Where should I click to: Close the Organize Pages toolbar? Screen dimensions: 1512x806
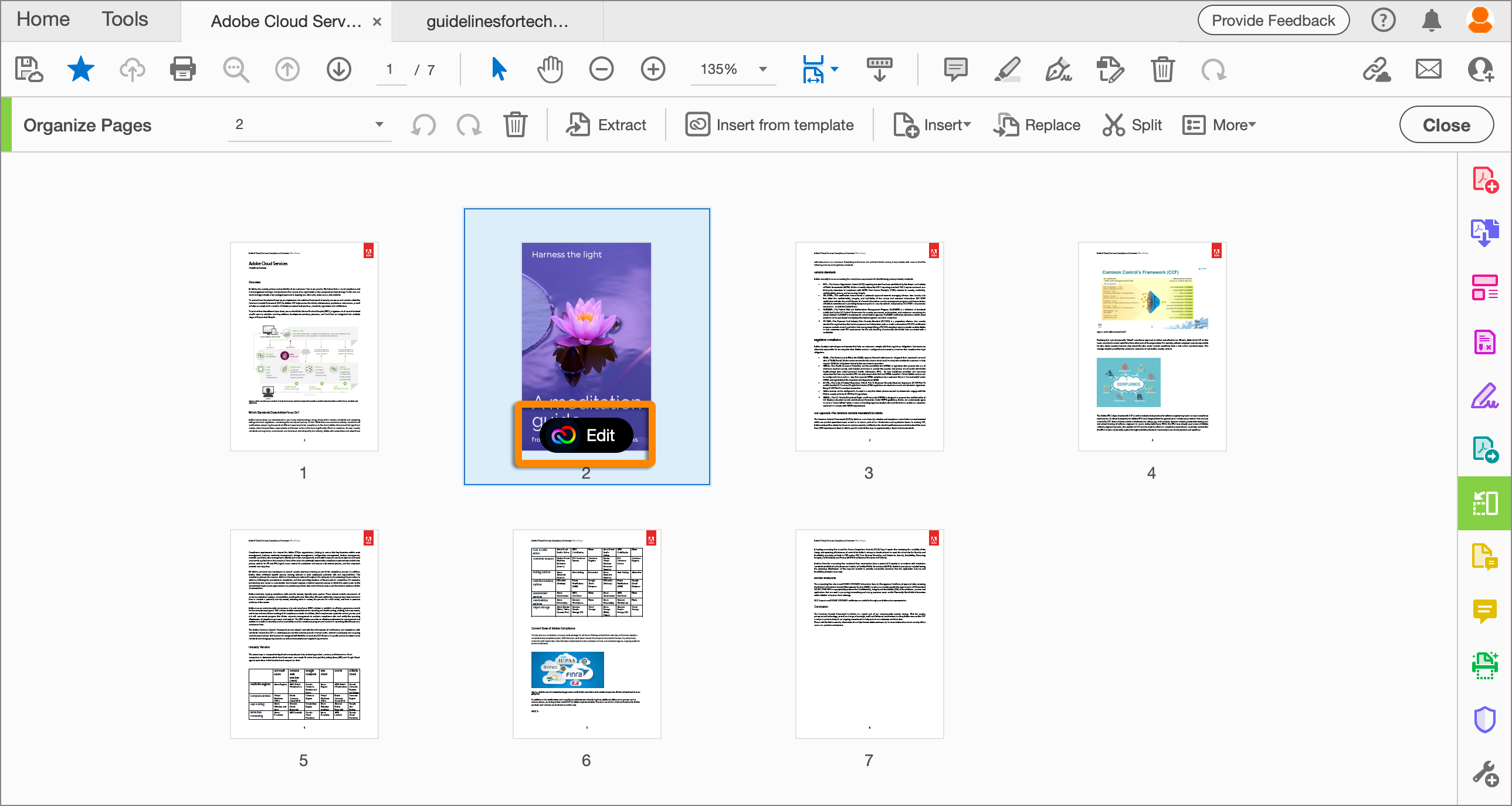pyautogui.click(x=1446, y=124)
